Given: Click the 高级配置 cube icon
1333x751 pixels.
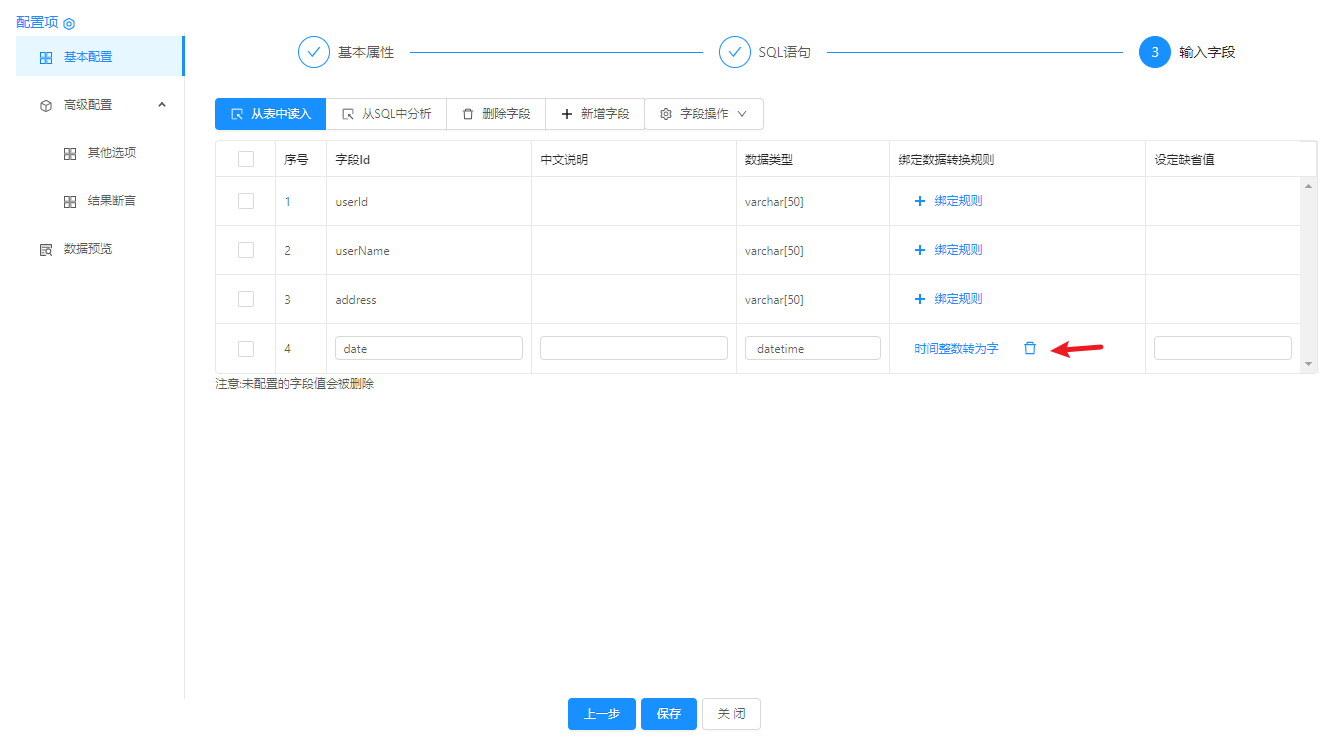Looking at the screenshot, I should [x=46, y=105].
